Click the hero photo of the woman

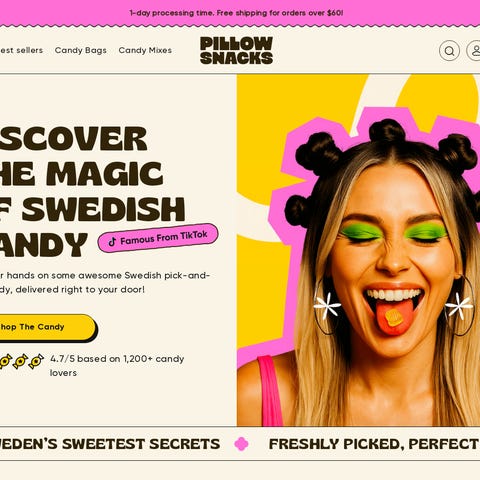[358, 250]
